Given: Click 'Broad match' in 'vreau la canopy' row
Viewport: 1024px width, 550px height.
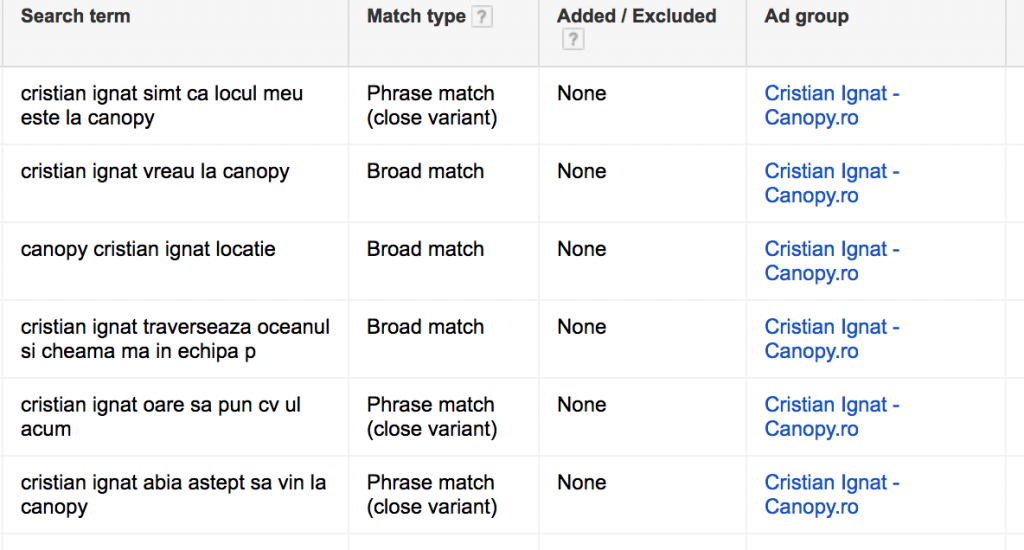Looking at the screenshot, I should pyautogui.click(x=425, y=172).
